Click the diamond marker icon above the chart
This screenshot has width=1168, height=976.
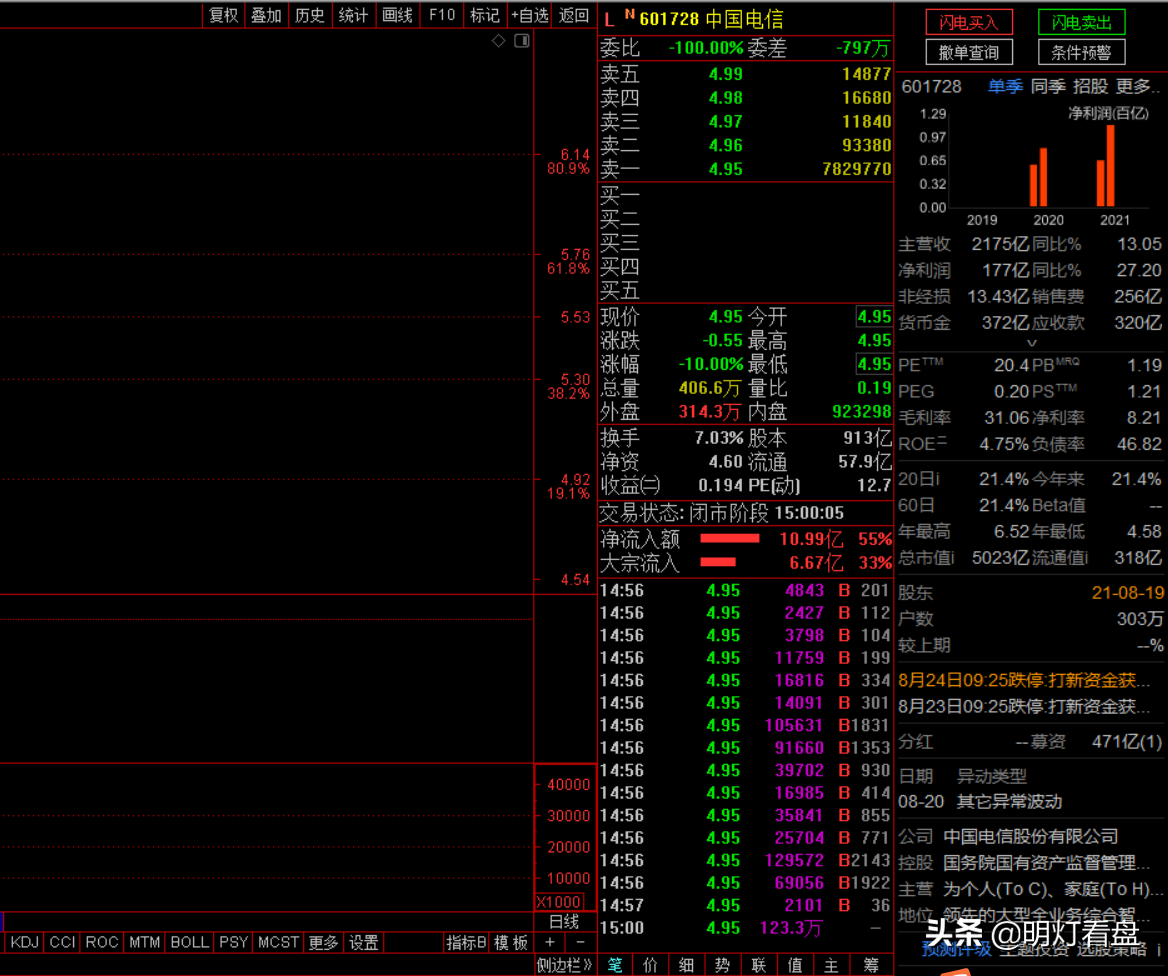click(x=498, y=40)
